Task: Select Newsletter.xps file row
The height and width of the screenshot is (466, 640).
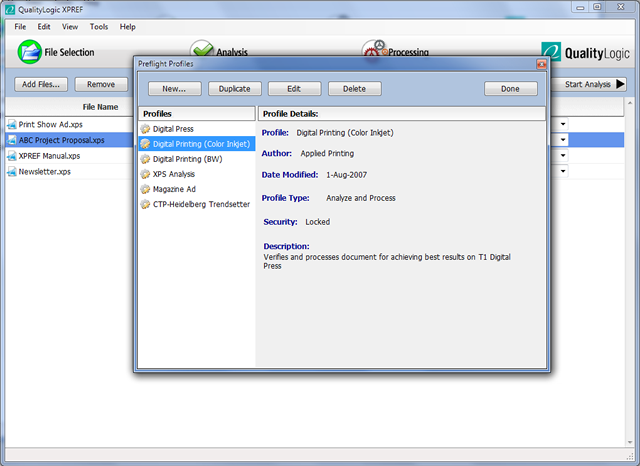Action: point(69,172)
